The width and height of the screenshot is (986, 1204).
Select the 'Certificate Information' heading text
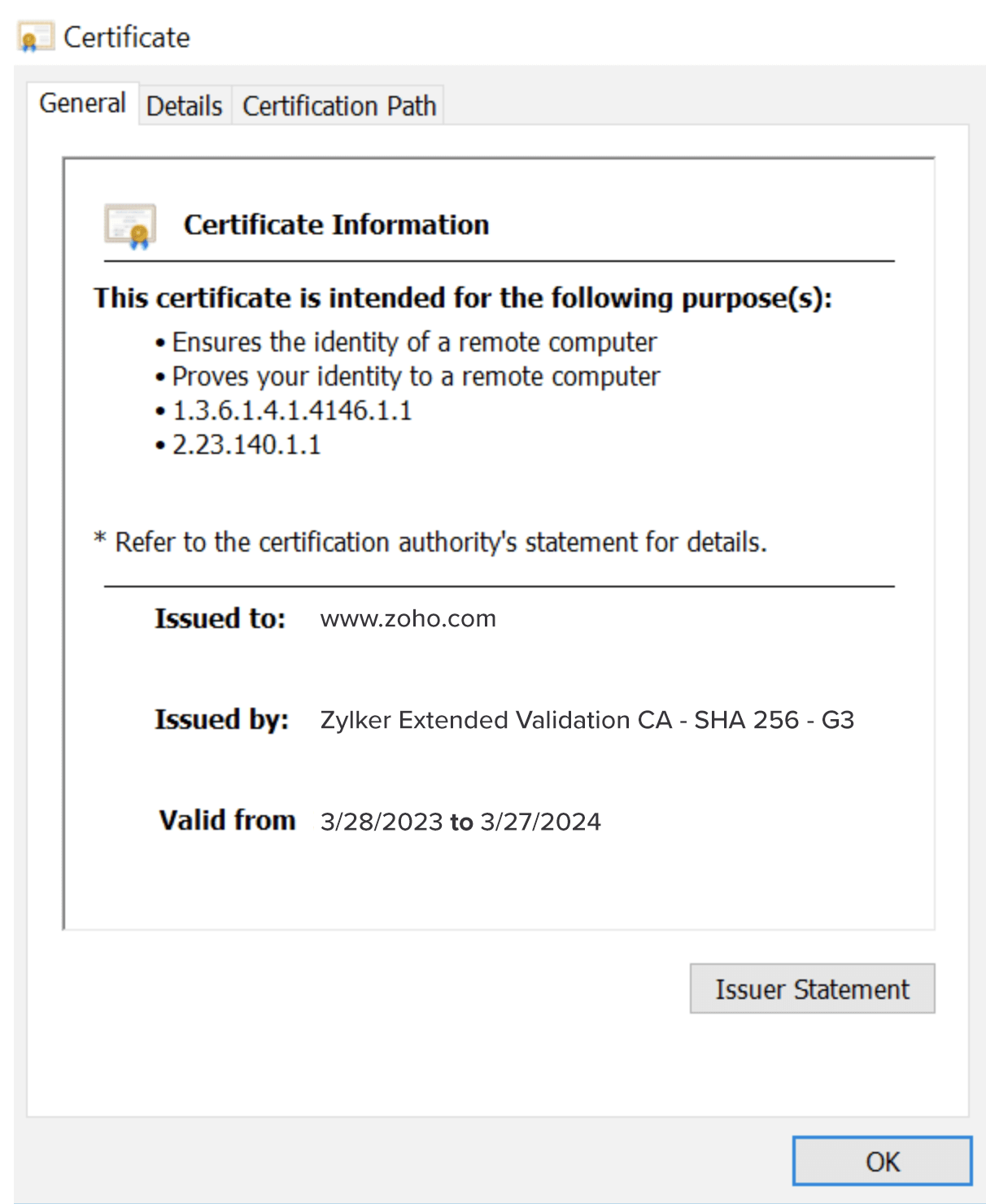(x=337, y=225)
